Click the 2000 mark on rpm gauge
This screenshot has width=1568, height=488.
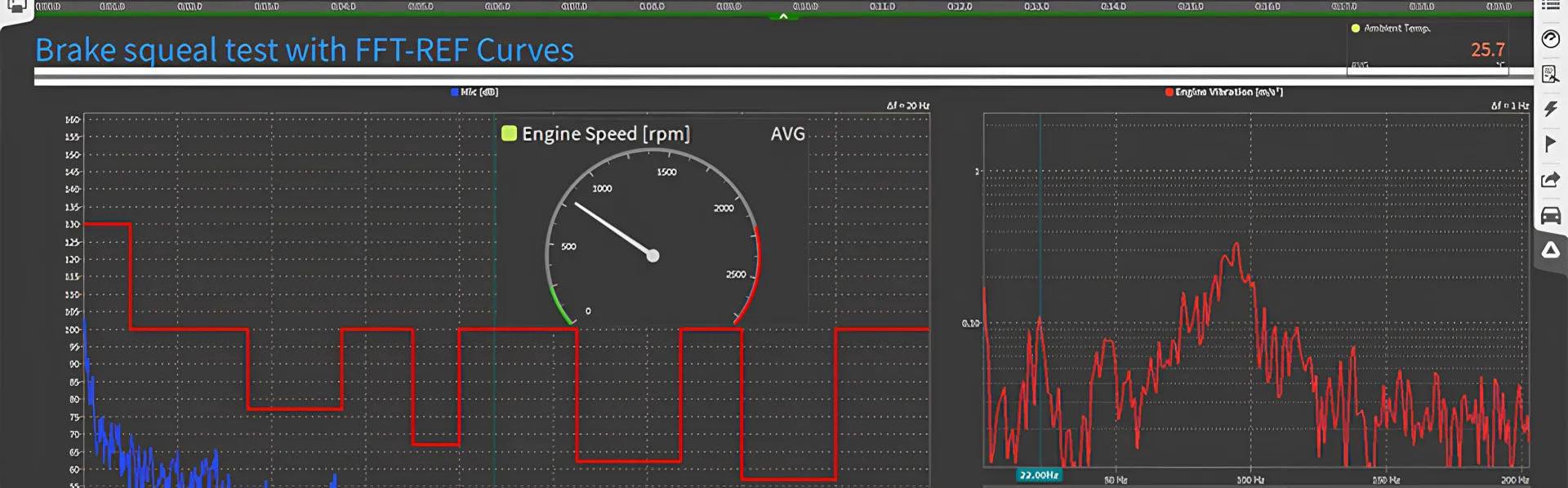pos(724,208)
